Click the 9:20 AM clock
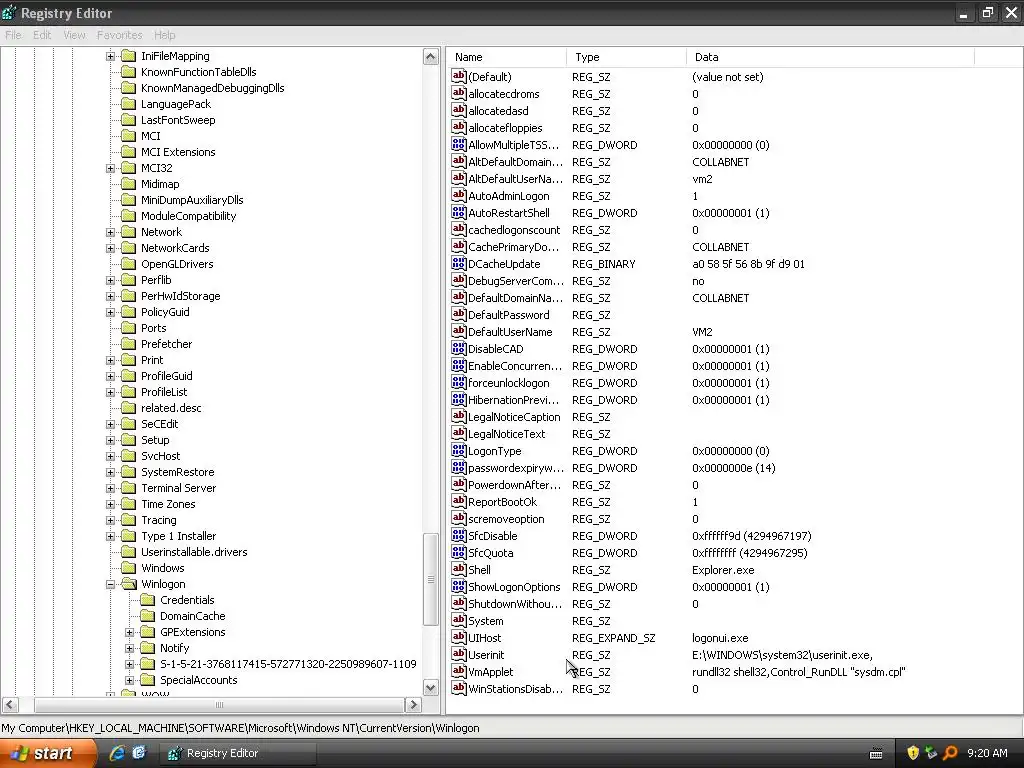The image size is (1024, 768). tap(987, 753)
